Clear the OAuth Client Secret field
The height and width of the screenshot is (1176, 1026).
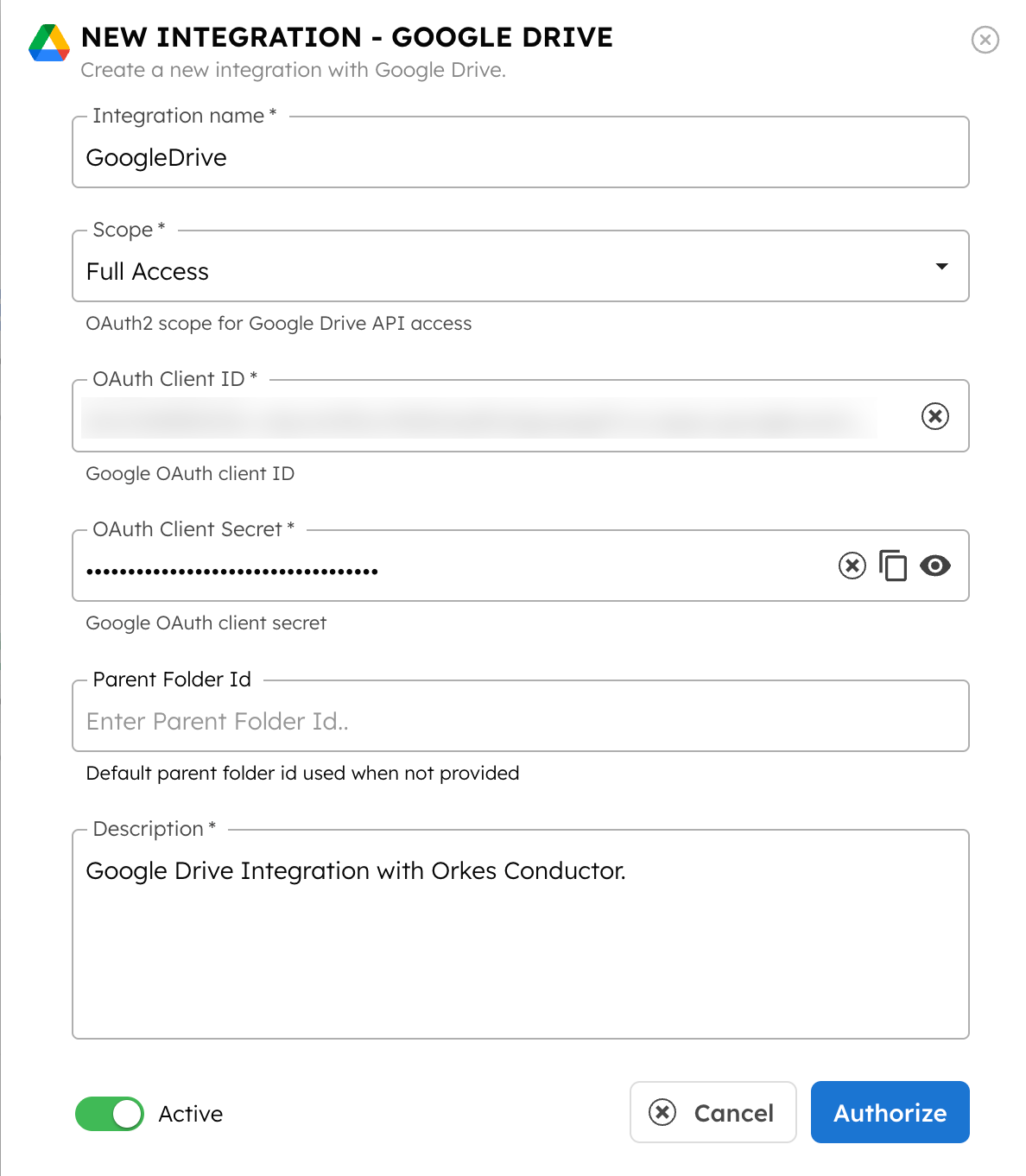[x=852, y=566]
